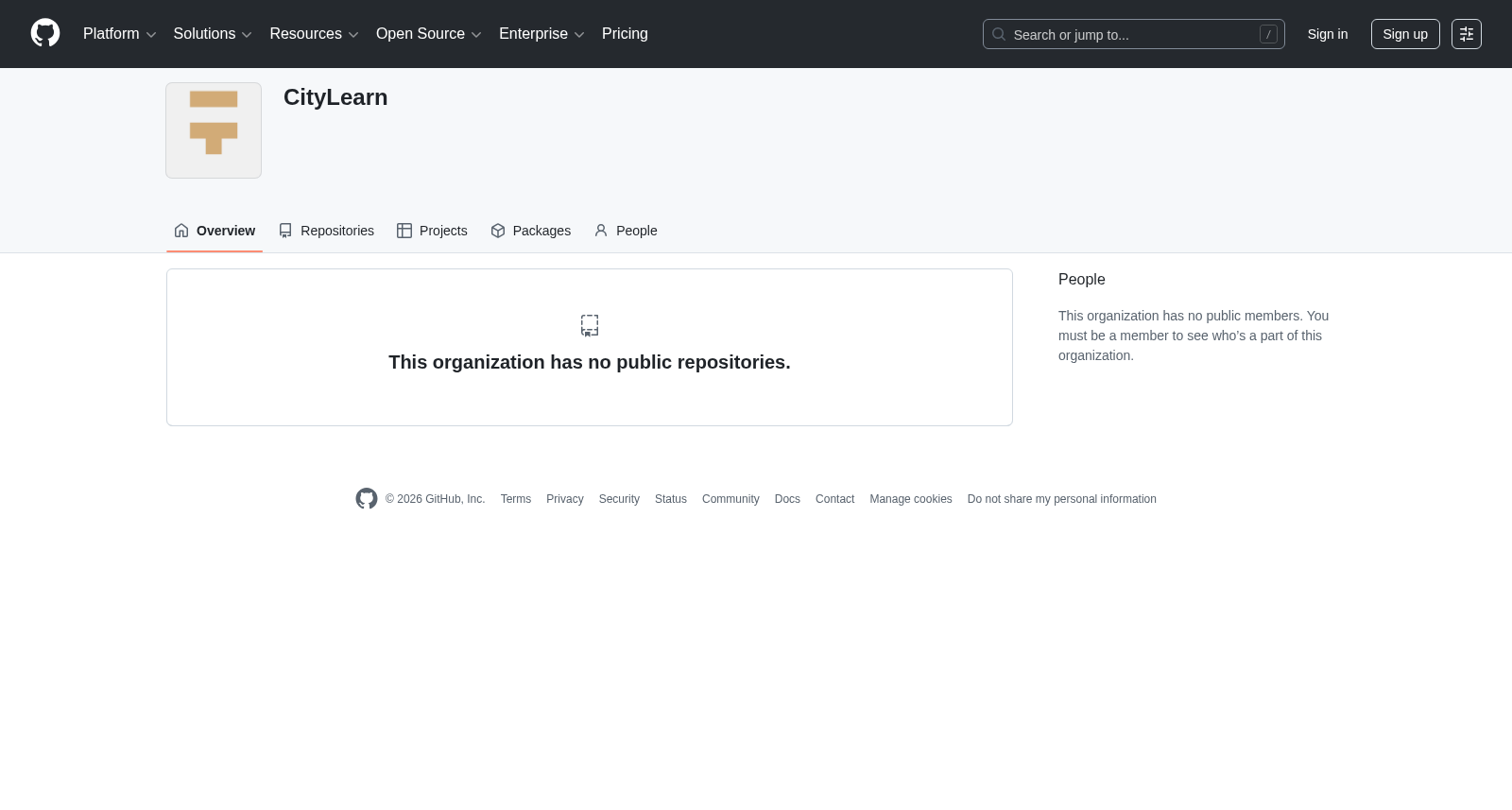The image size is (1512, 810).
Task: Switch to the Packages tab
Action: (530, 231)
